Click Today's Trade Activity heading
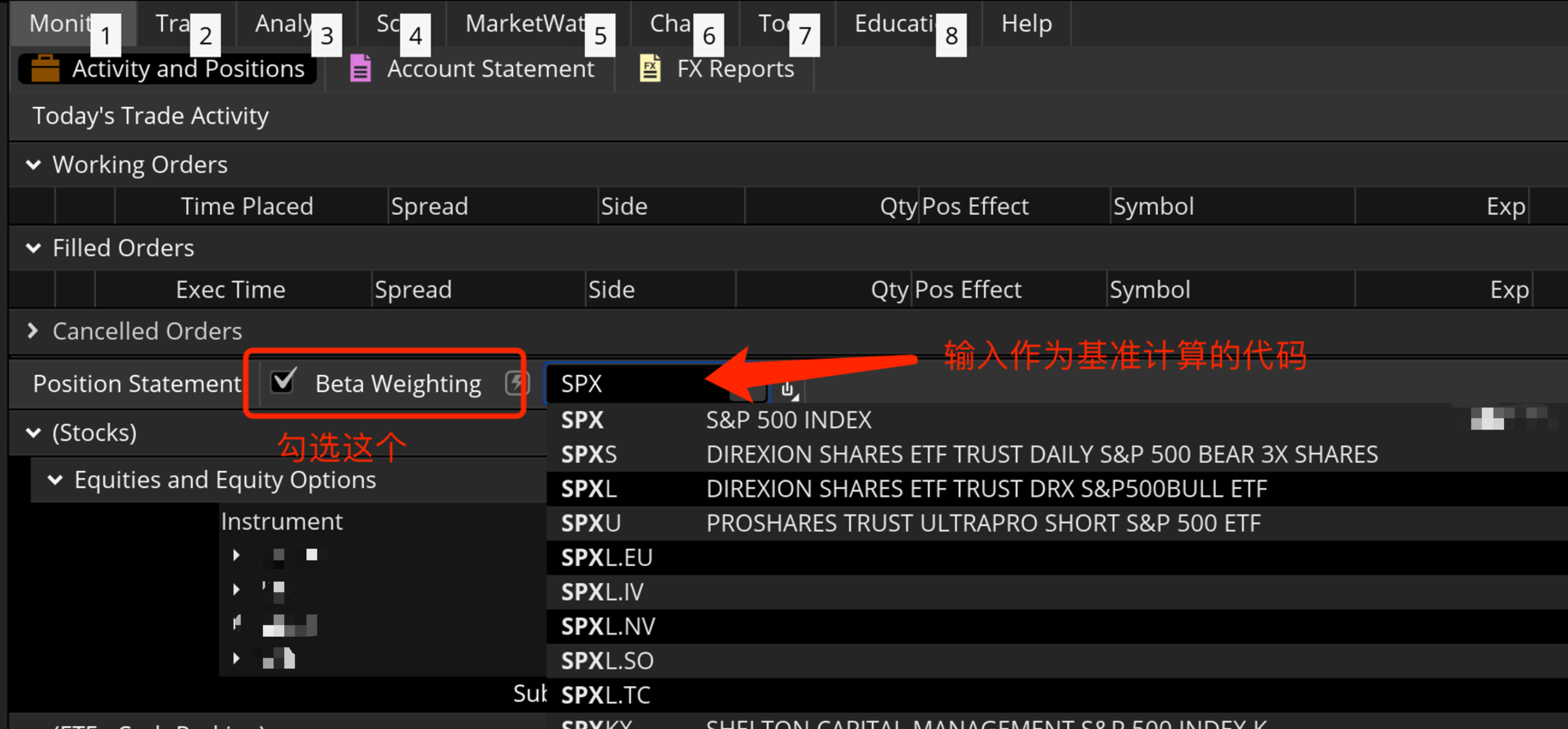 pyautogui.click(x=150, y=115)
